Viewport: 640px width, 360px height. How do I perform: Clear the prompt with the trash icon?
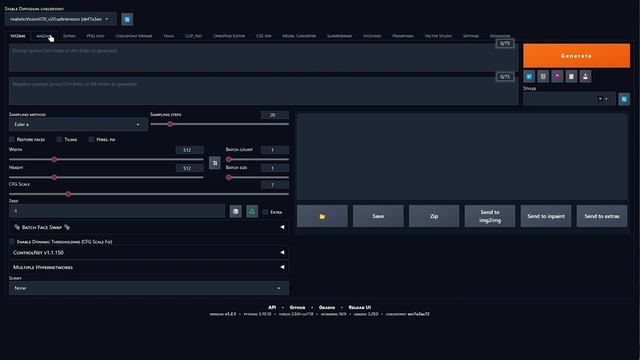543,76
